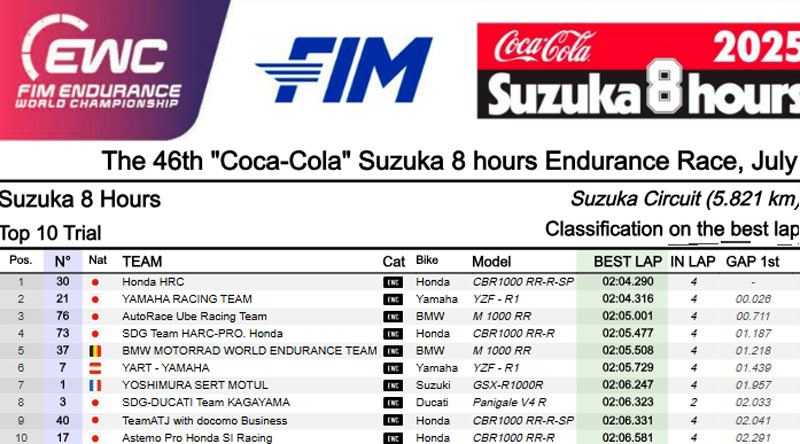Click Honda HRC best lap time 02:04.290
Viewport: 800px width, 444px height.
pos(627,282)
